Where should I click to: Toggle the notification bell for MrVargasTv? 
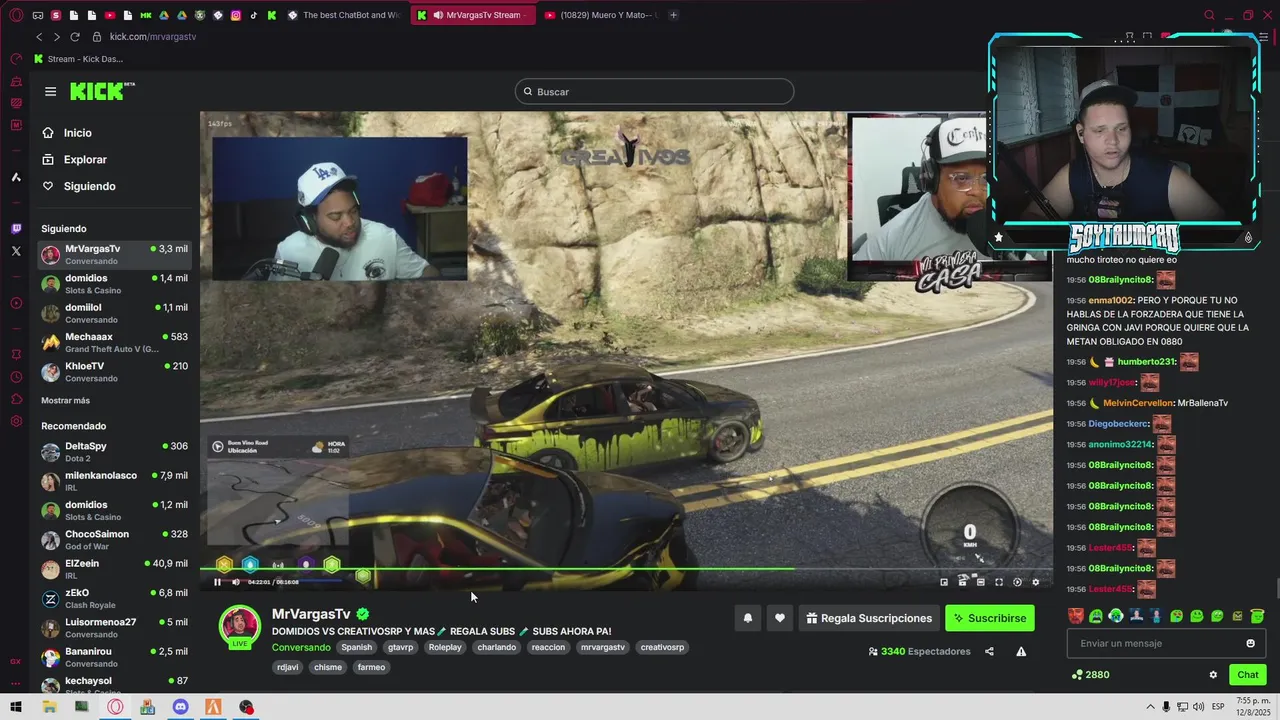point(747,618)
